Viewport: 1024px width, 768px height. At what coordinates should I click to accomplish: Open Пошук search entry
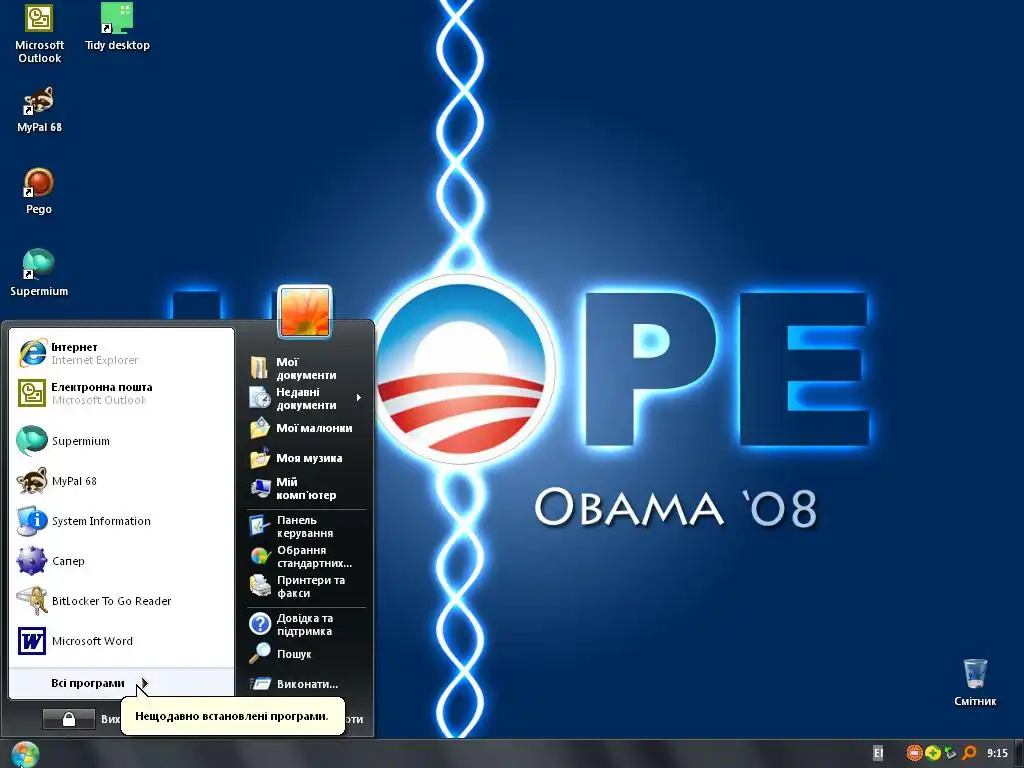click(306, 654)
